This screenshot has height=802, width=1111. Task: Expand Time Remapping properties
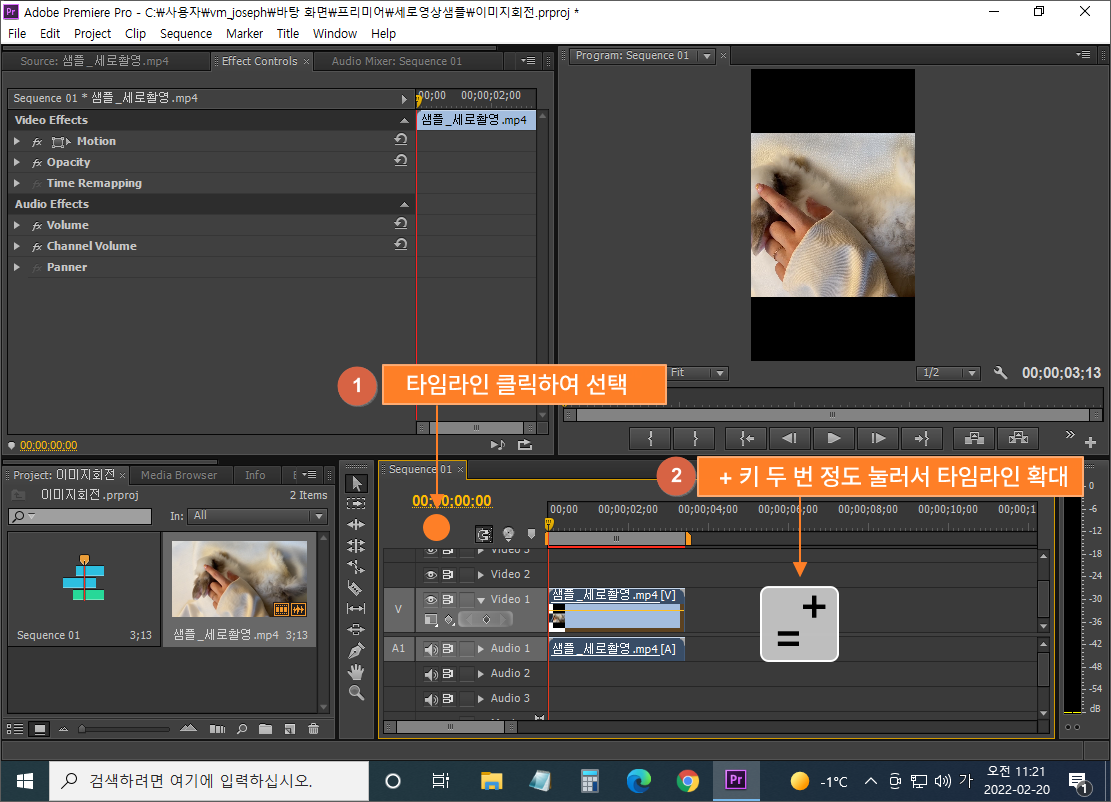(x=17, y=183)
